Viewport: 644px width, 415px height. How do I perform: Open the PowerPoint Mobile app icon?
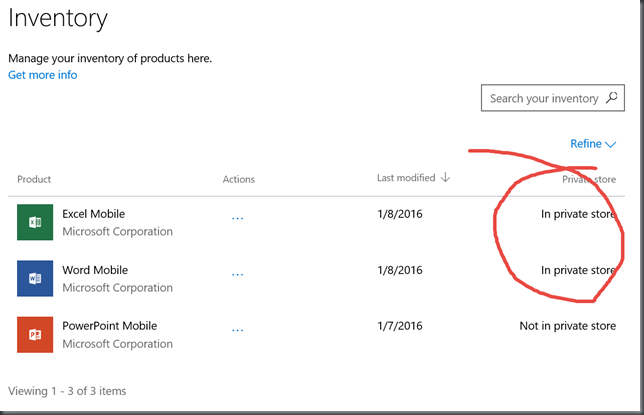(x=35, y=334)
